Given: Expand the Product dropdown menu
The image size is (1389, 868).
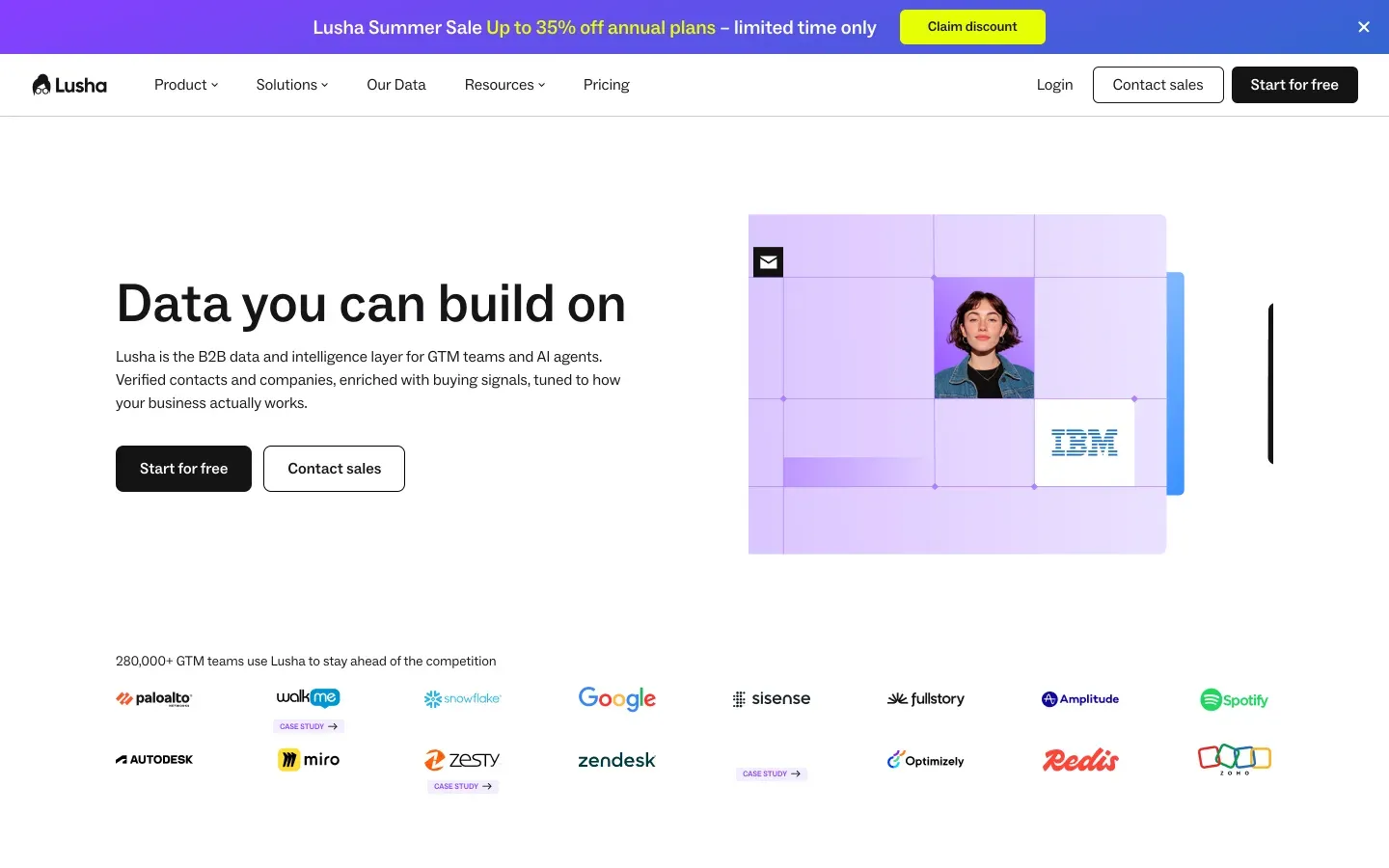Looking at the screenshot, I should click(x=186, y=85).
